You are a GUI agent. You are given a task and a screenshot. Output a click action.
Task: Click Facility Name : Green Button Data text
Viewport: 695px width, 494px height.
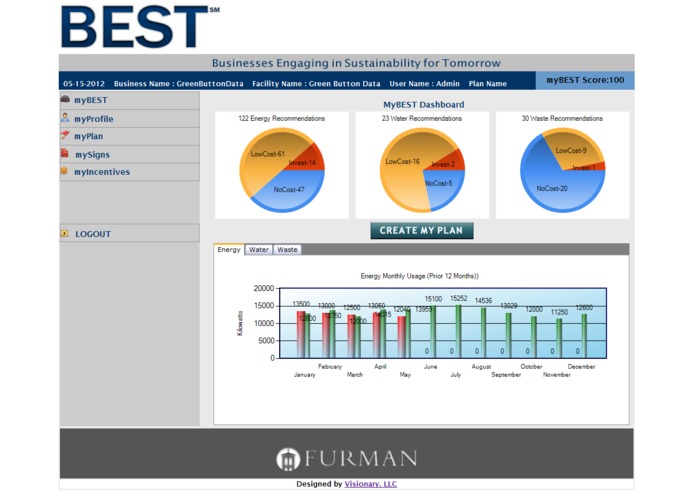click(x=316, y=83)
